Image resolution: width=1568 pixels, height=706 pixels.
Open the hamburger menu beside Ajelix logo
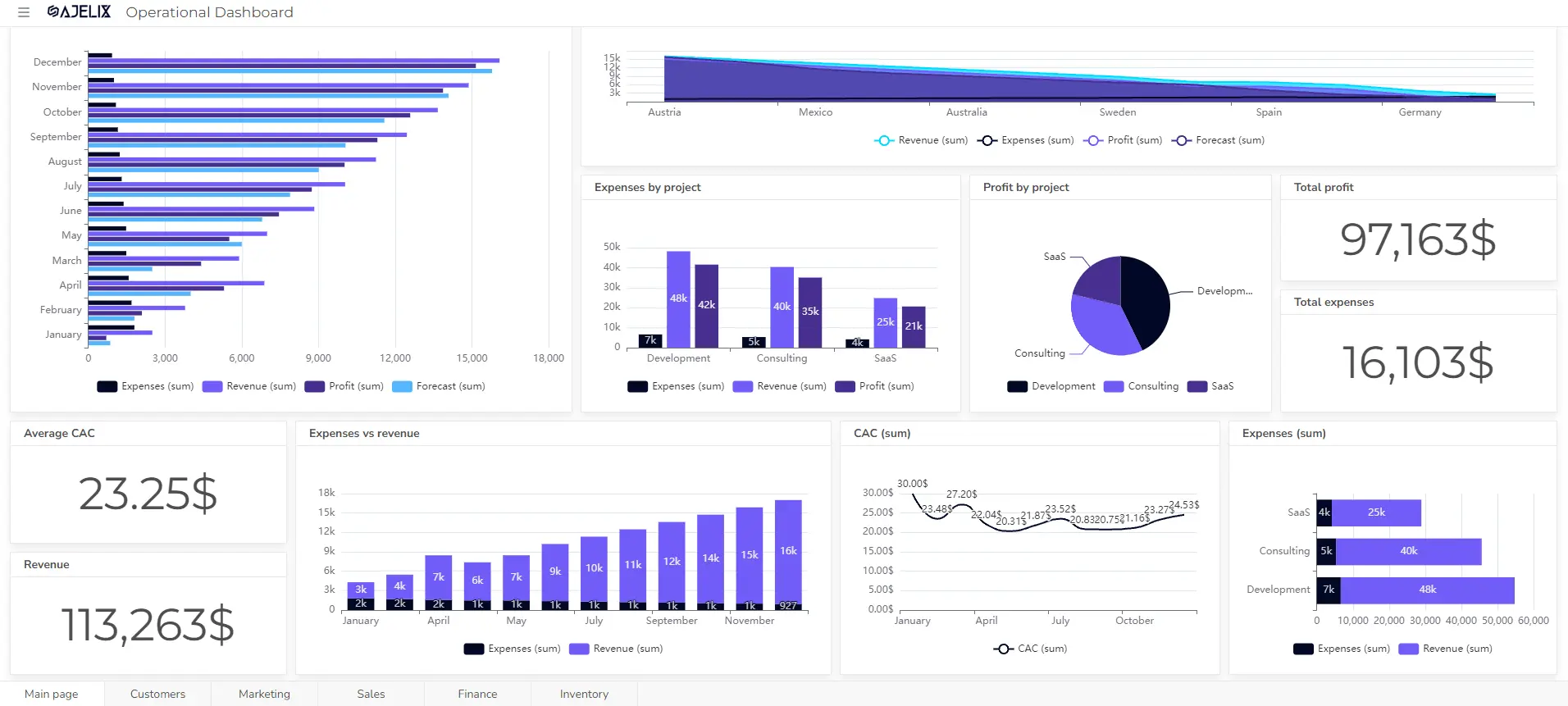click(24, 12)
